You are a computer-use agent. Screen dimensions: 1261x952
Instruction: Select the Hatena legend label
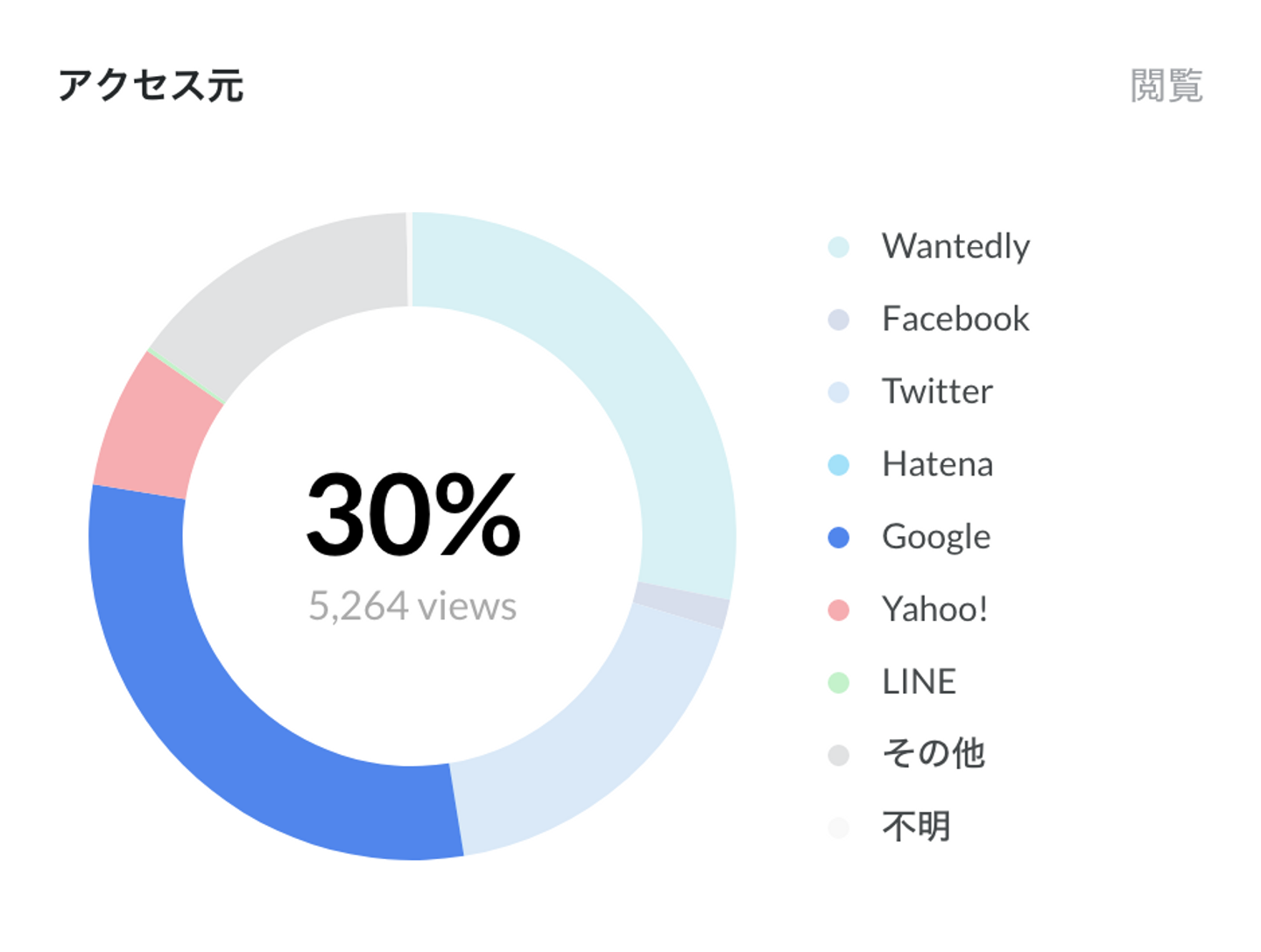(x=937, y=464)
